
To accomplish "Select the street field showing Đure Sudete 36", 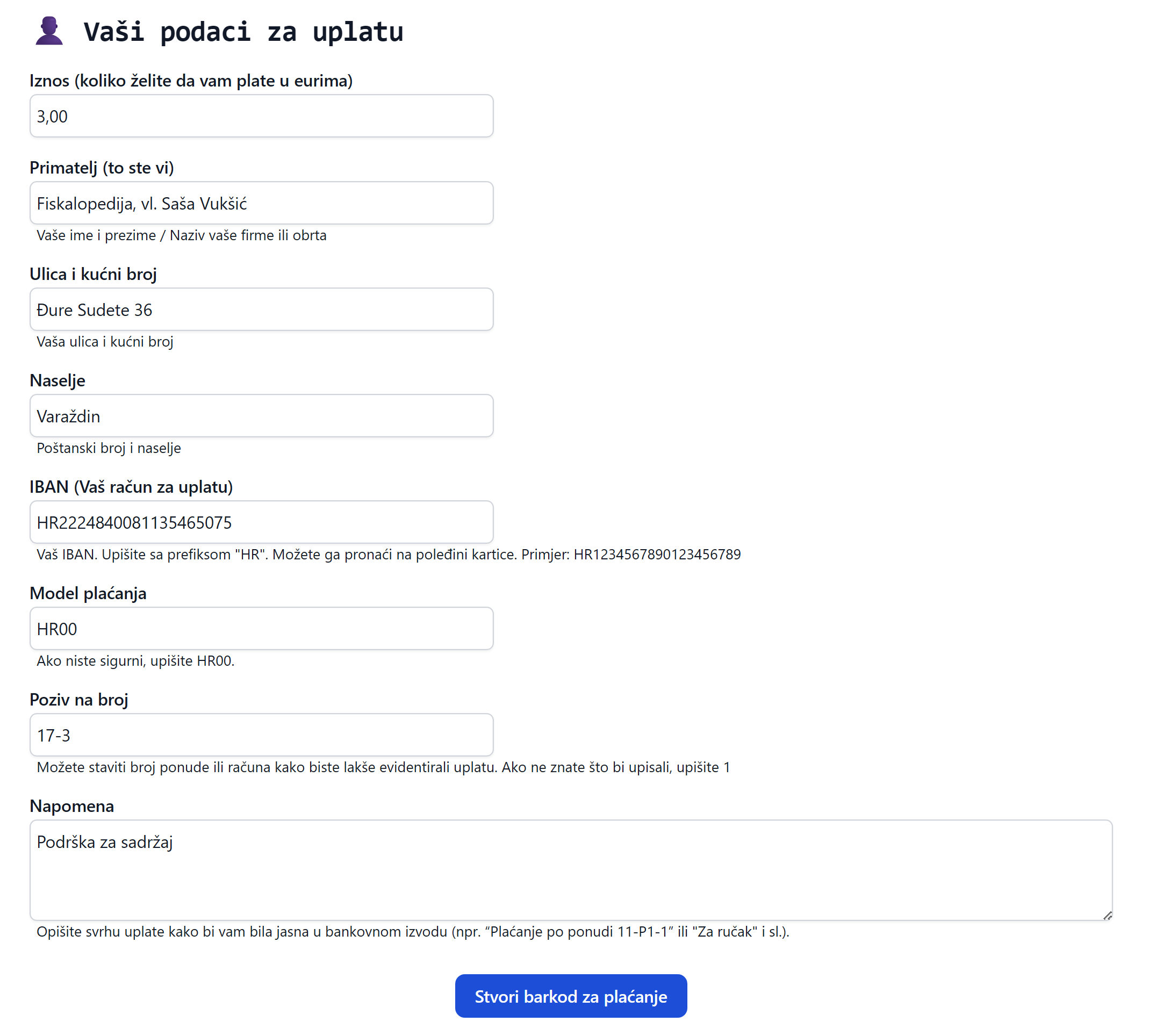I will (261, 310).
